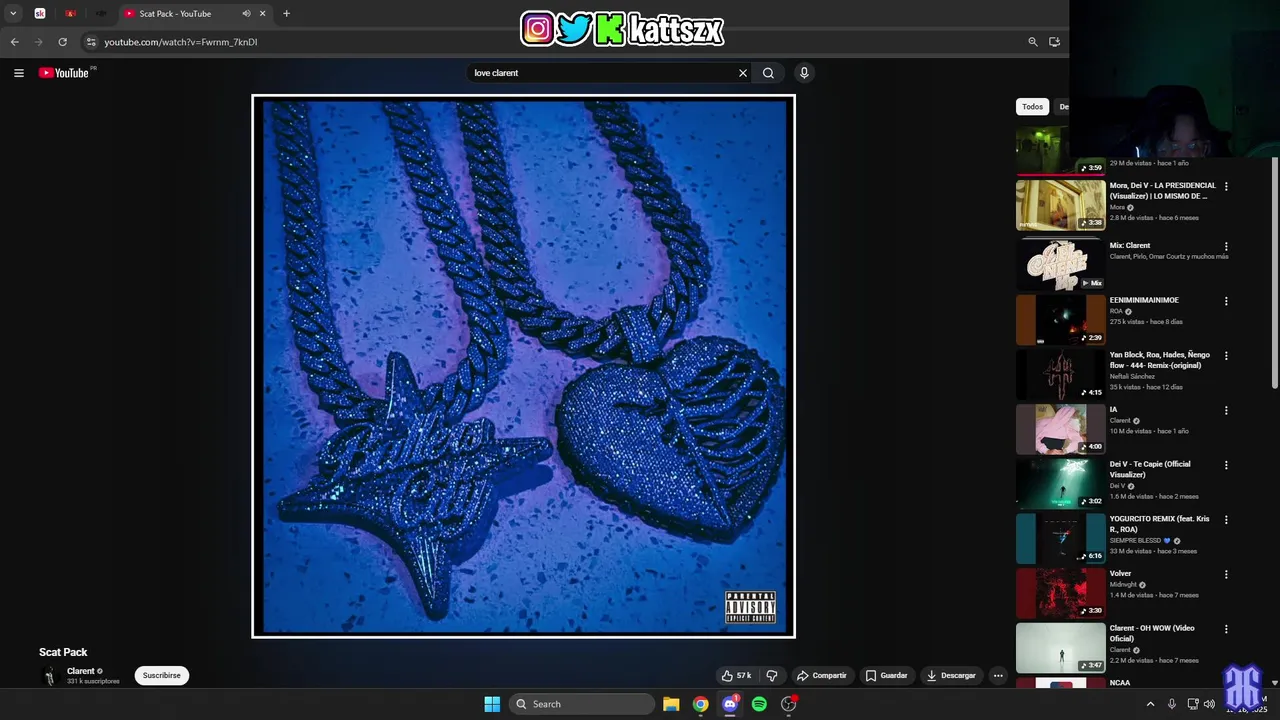The height and width of the screenshot is (720, 1280).
Task: Click the Scat Pack video title
Action: (63, 652)
